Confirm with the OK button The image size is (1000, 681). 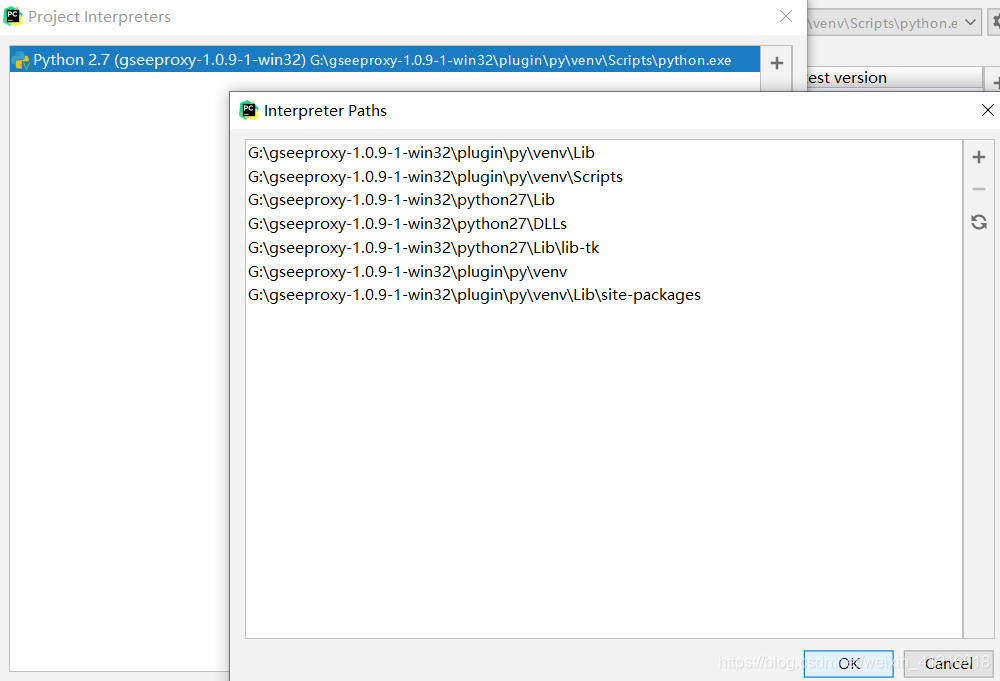pos(848,664)
